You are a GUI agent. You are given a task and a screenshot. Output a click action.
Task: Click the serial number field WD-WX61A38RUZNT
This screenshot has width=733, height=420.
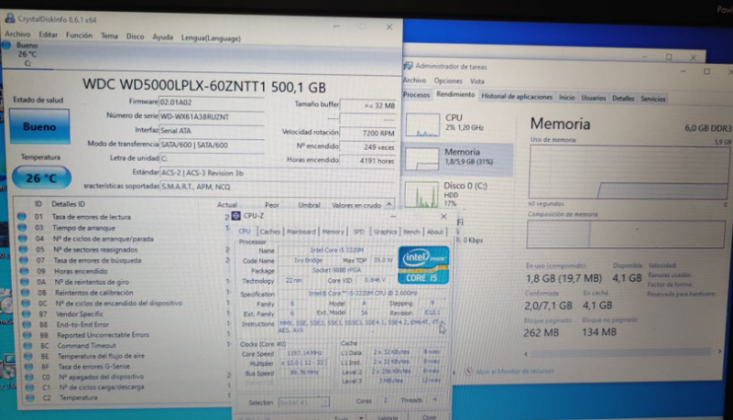(211, 116)
